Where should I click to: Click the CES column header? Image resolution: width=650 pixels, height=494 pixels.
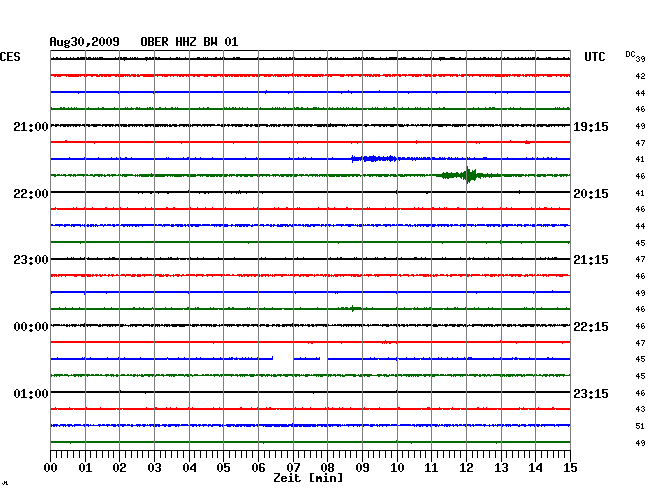point(10,57)
